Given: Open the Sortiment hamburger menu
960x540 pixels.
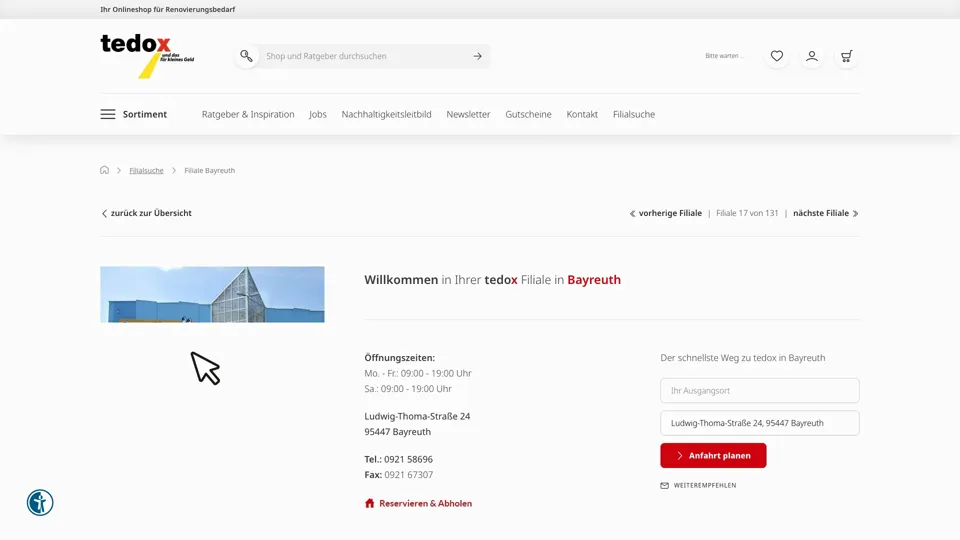Looking at the screenshot, I should tap(108, 114).
